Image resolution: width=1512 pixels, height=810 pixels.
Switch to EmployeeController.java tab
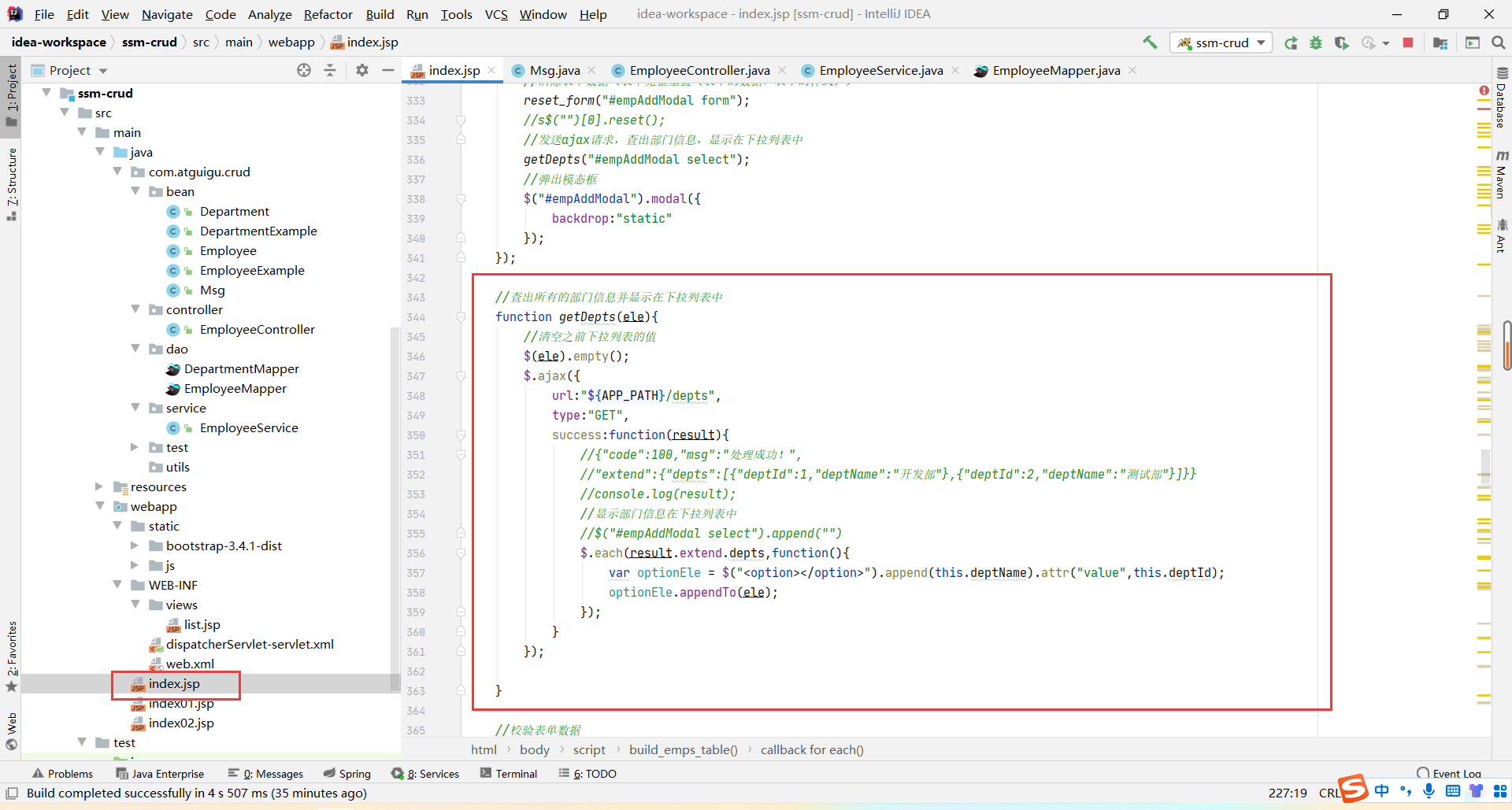(699, 70)
